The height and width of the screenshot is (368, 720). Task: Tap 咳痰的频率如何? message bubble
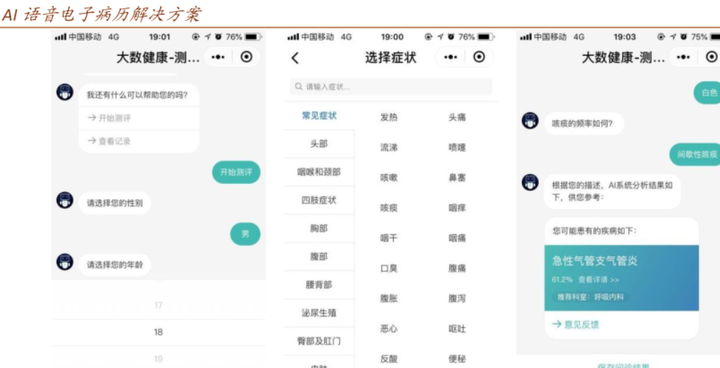click(584, 124)
